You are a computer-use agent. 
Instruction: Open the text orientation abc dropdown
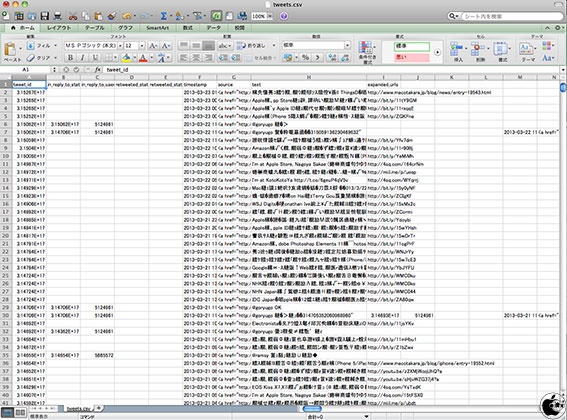225,46
